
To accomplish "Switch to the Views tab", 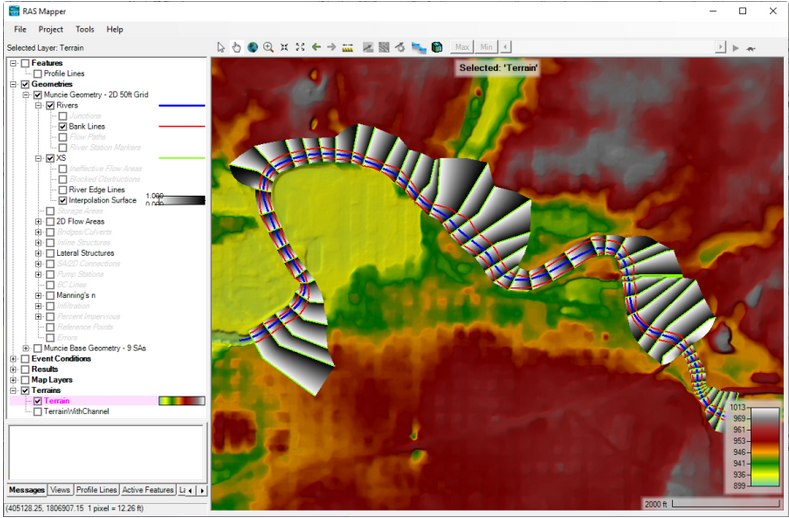I will tap(59, 490).
